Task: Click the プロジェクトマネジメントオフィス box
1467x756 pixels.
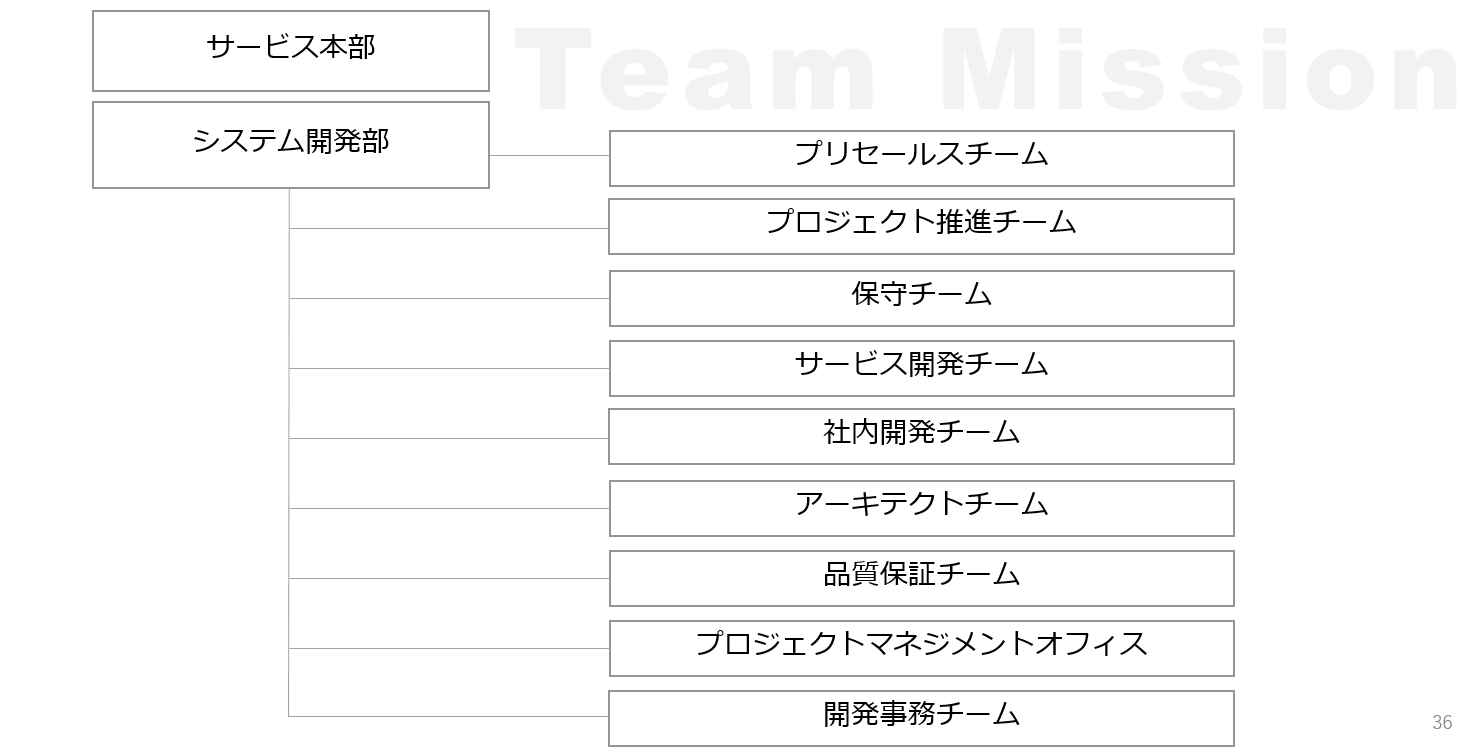Action: click(922, 648)
